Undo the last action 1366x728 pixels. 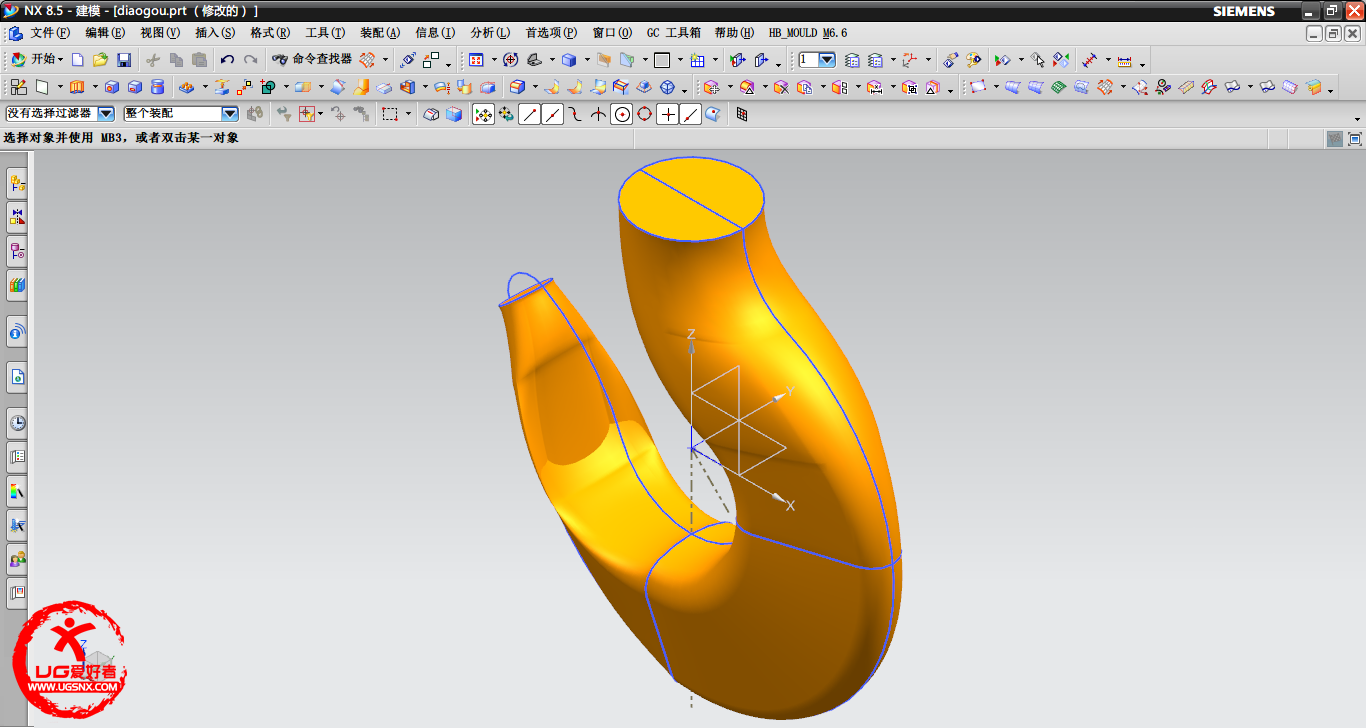point(227,60)
